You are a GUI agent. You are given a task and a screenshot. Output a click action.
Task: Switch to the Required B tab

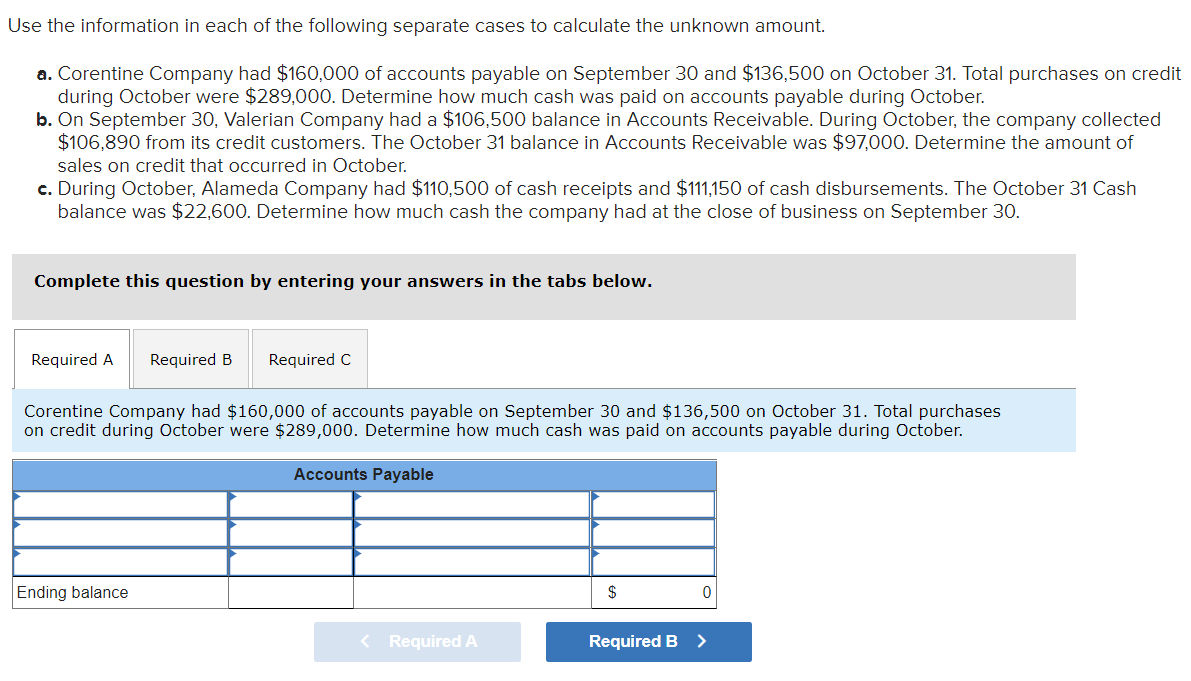(190, 359)
